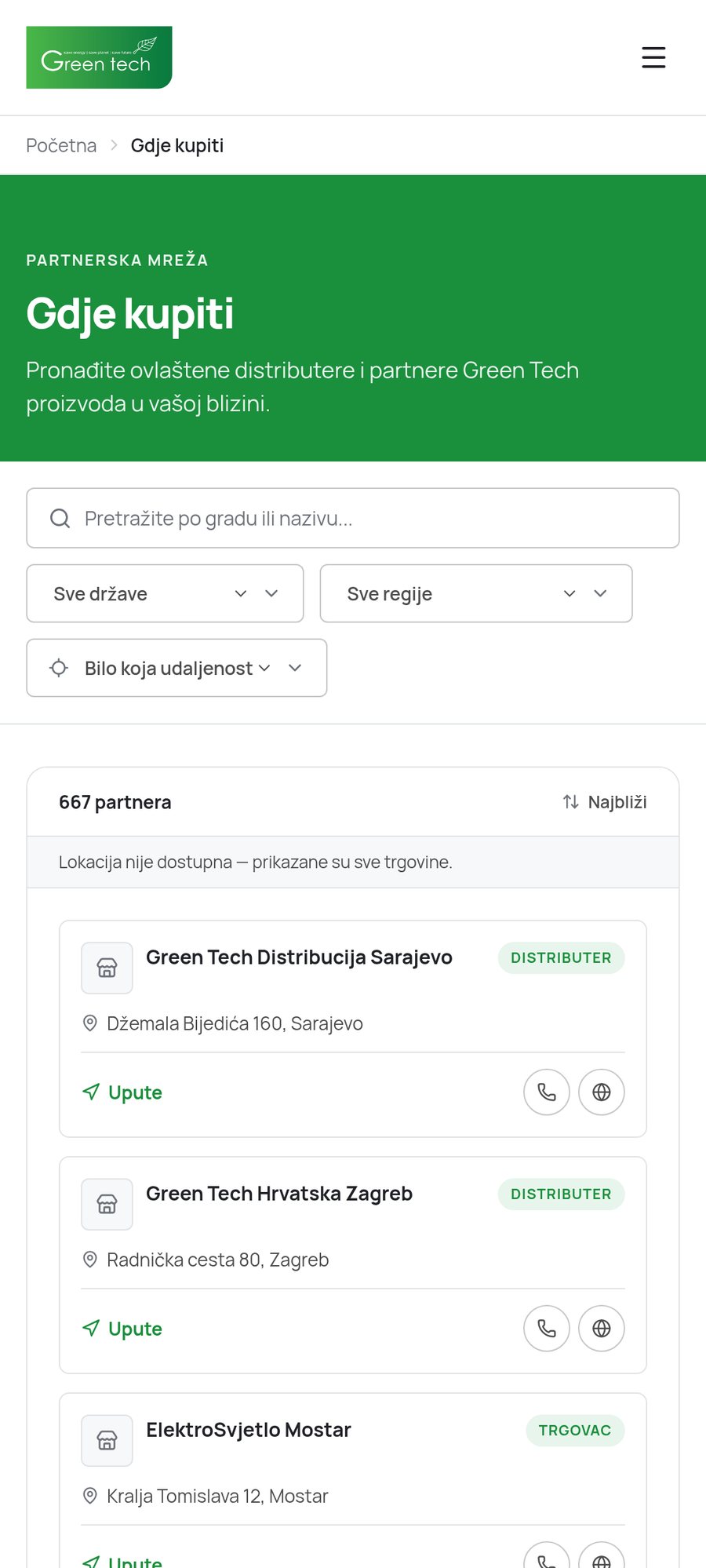This screenshot has width=706, height=1568.
Task: Select the Gdje kupiti breadcrumb
Action: [177, 145]
